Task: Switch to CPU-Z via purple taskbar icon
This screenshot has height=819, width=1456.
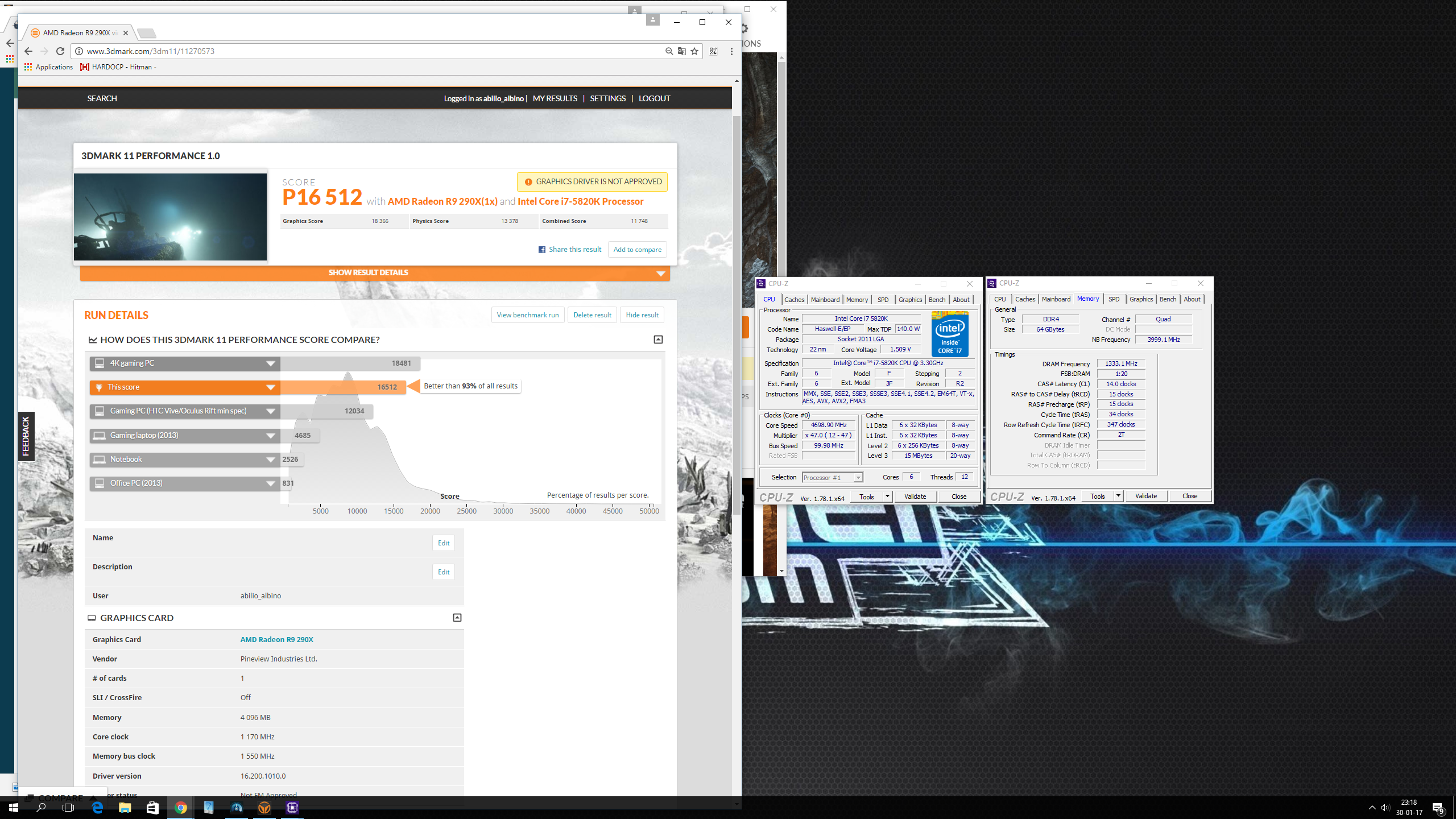Action: 292,808
